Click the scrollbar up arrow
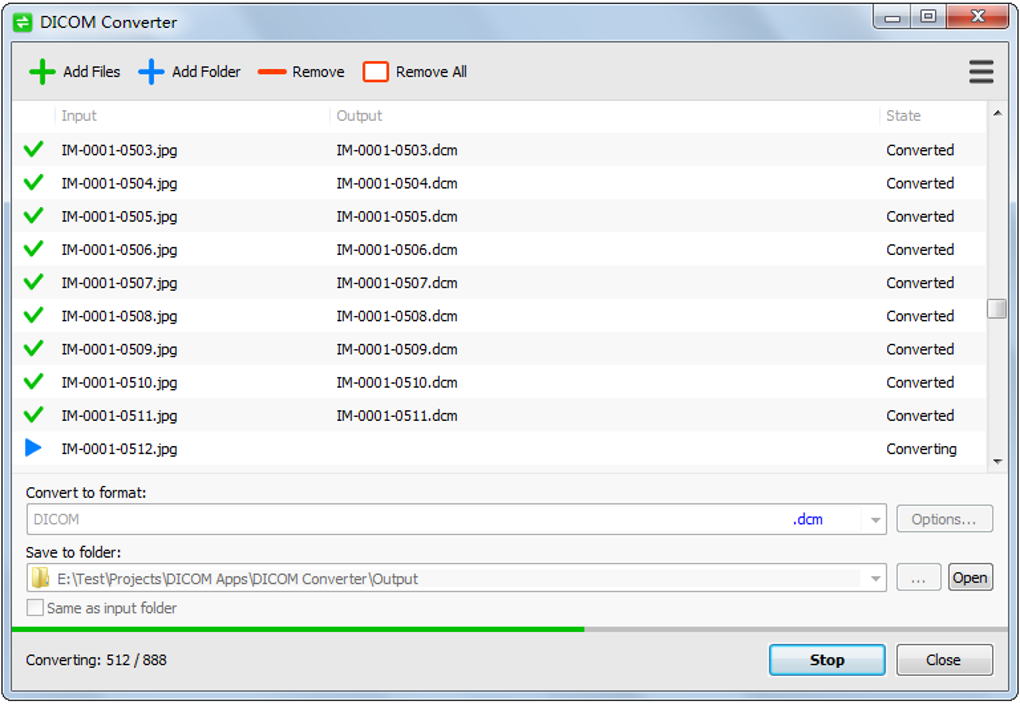Image resolution: width=1020 pixels, height=705 pixels. [x=997, y=114]
